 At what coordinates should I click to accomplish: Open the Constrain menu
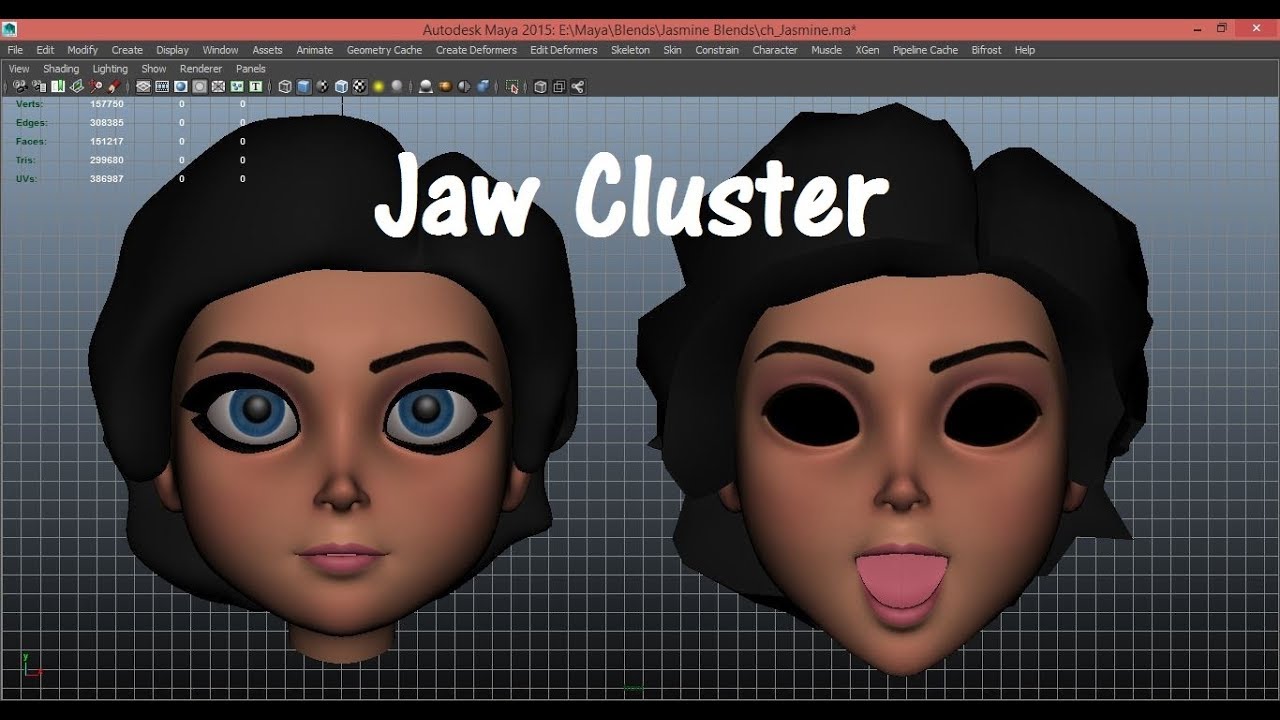(717, 50)
